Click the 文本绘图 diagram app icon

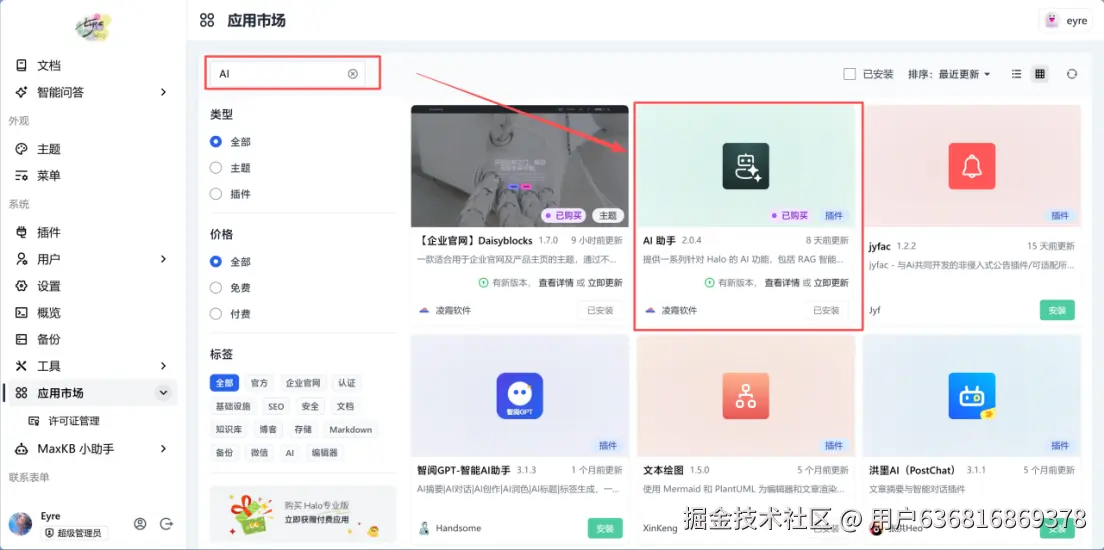tap(746, 396)
